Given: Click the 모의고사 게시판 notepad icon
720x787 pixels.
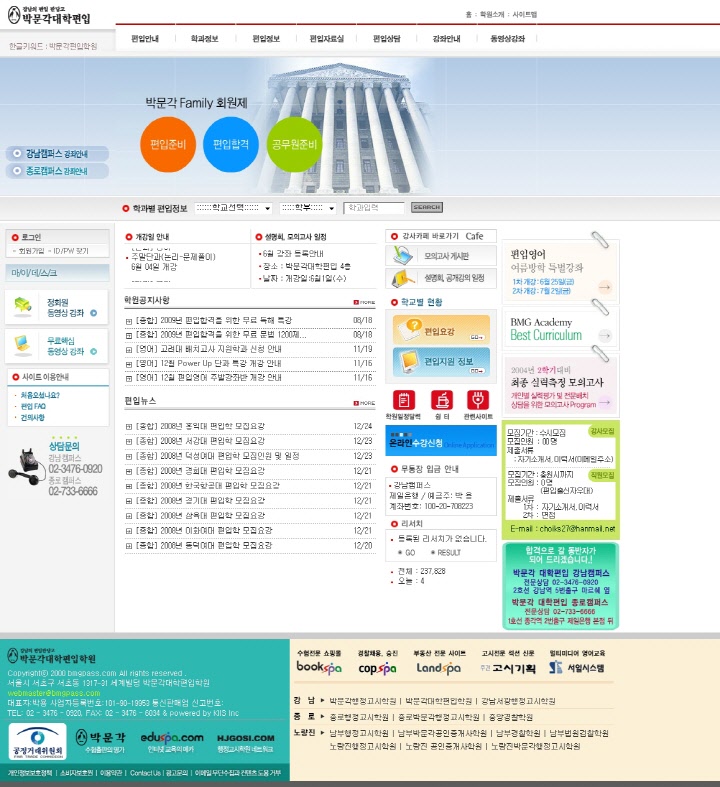Looking at the screenshot, I should coord(403,256).
